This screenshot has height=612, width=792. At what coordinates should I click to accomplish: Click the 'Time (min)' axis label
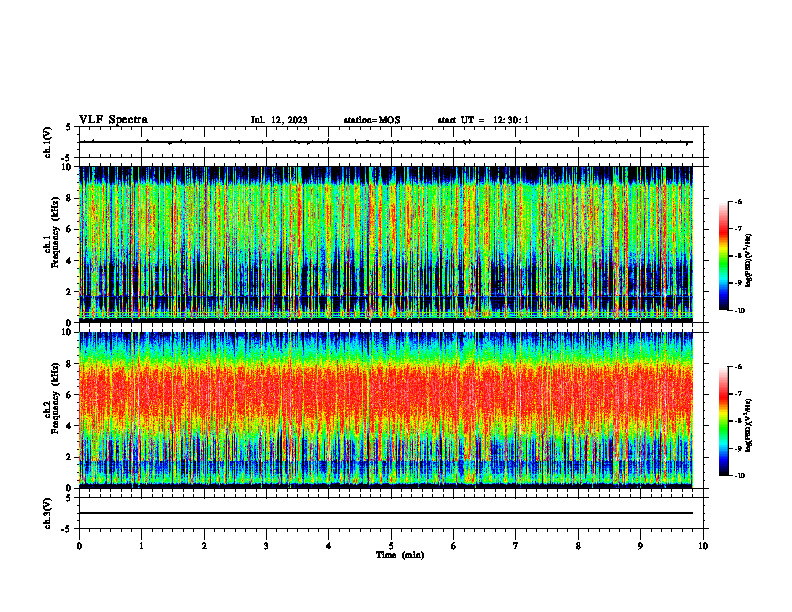click(400, 555)
